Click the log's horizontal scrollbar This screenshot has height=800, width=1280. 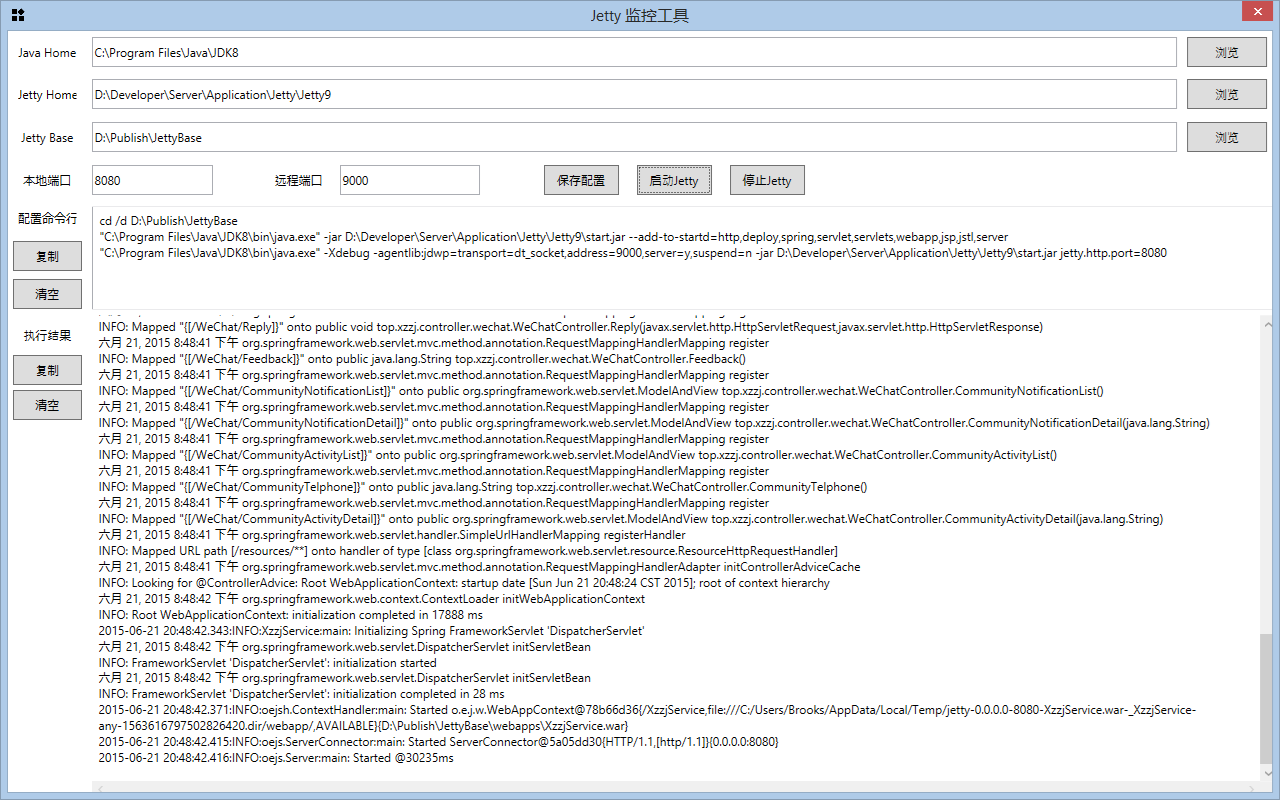(676, 788)
